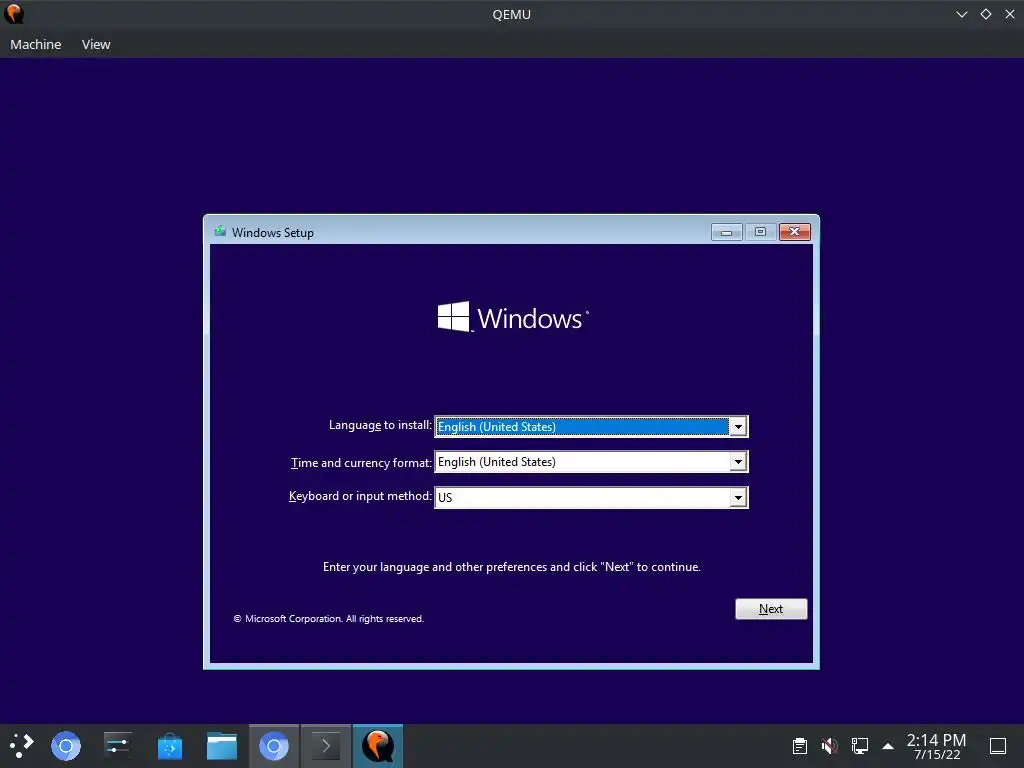Expand the Time and currency format dropdown arrow
This screenshot has width=1024, height=768.
pyautogui.click(x=738, y=462)
